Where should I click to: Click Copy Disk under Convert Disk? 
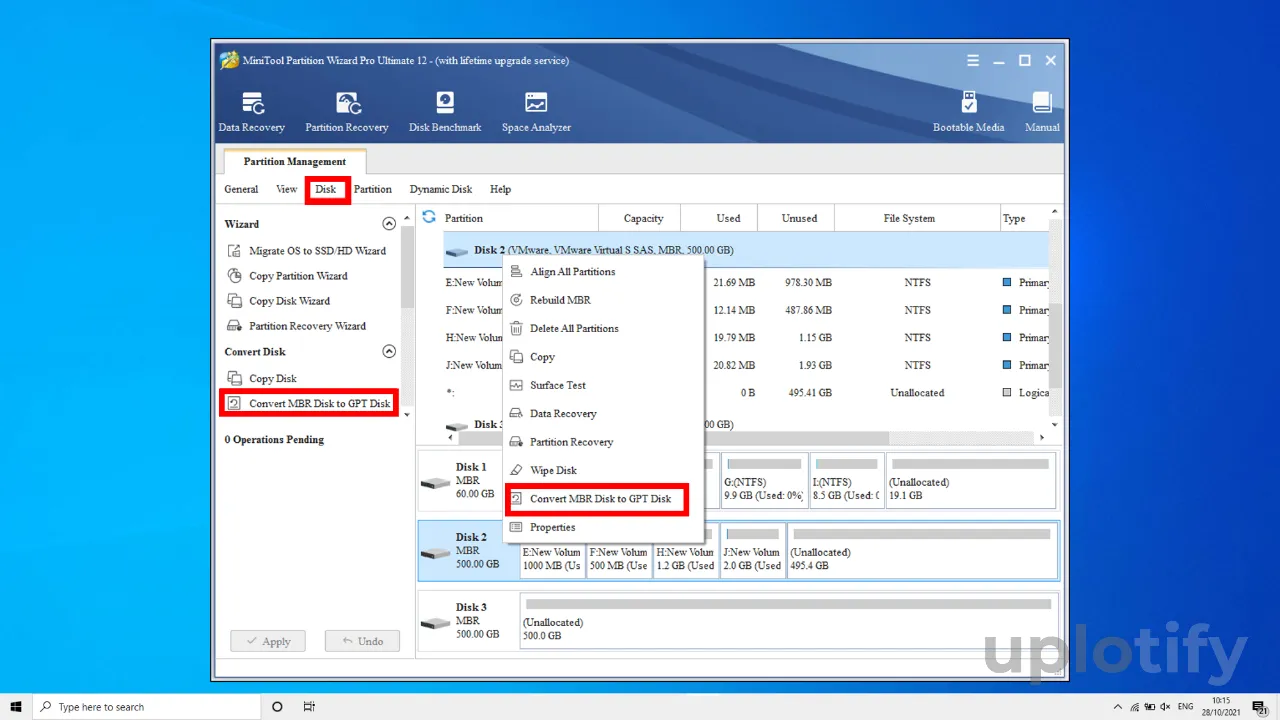(262, 379)
